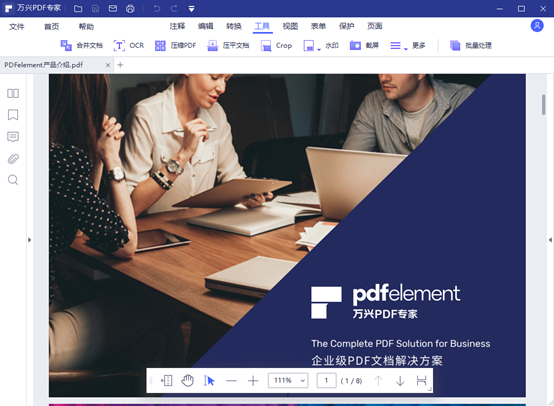Image resolution: width=554 pixels, height=406 pixels.
Task: Open the 帮助 menu
Action: (x=86, y=27)
